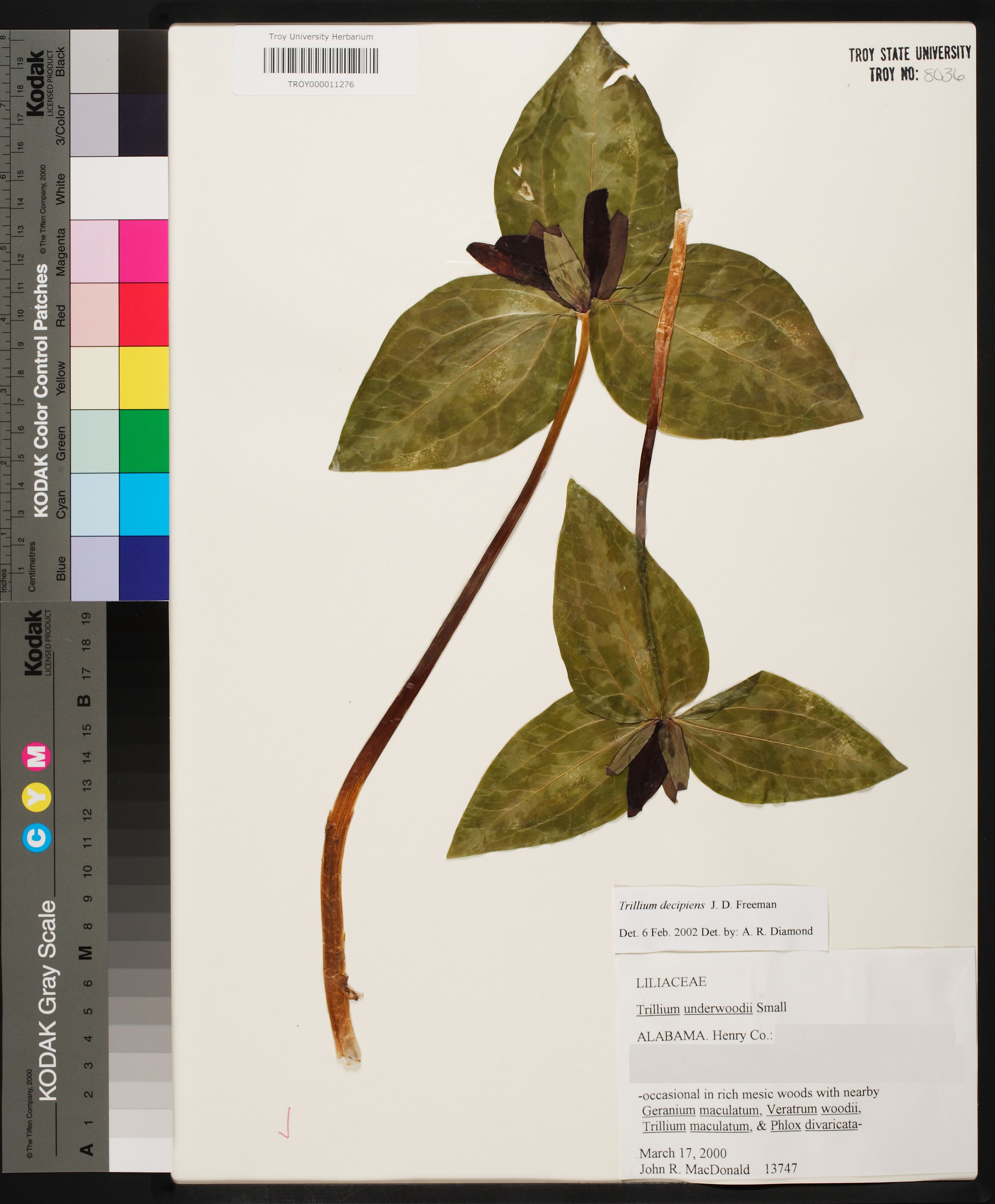Click the yellow Y circle icon
This screenshot has height=1204, width=995.
pos(37,797)
